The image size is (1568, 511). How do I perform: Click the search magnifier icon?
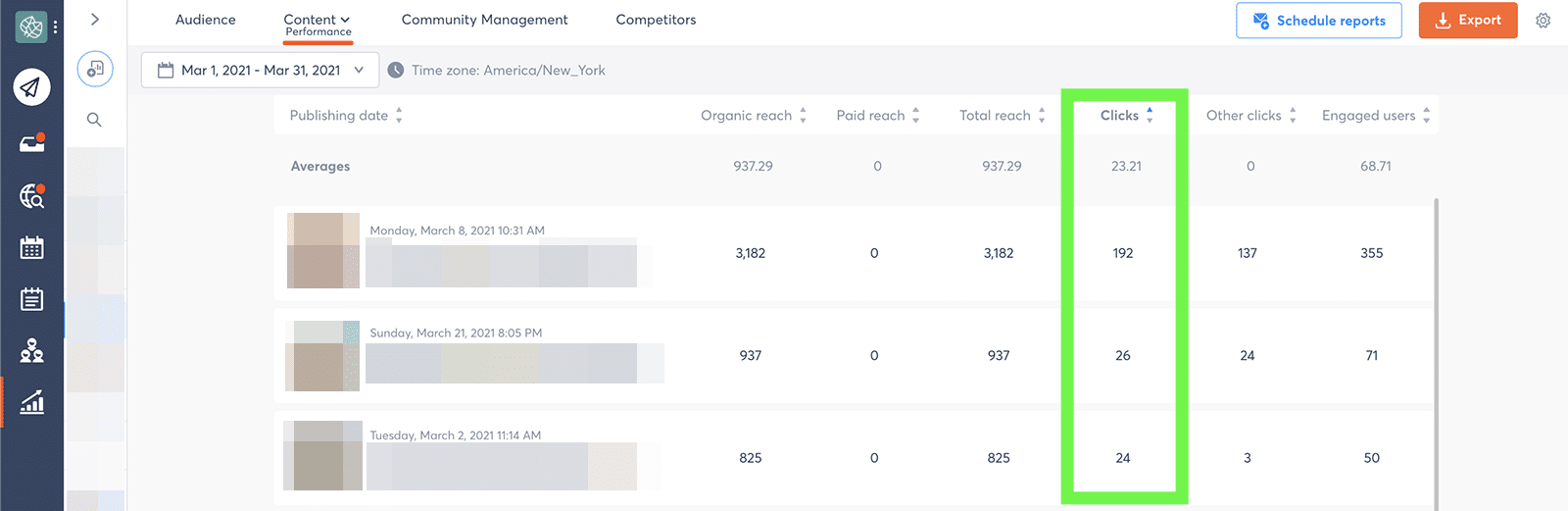94,120
